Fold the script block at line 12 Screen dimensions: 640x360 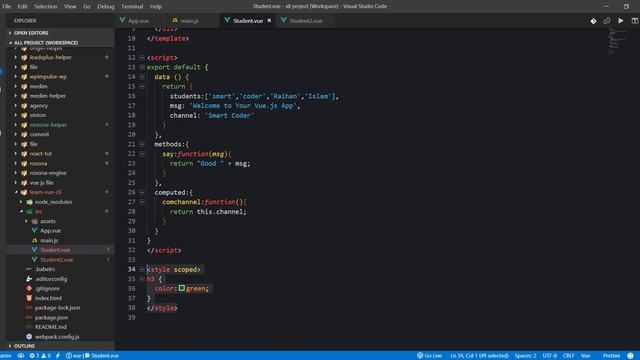[142, 58]
